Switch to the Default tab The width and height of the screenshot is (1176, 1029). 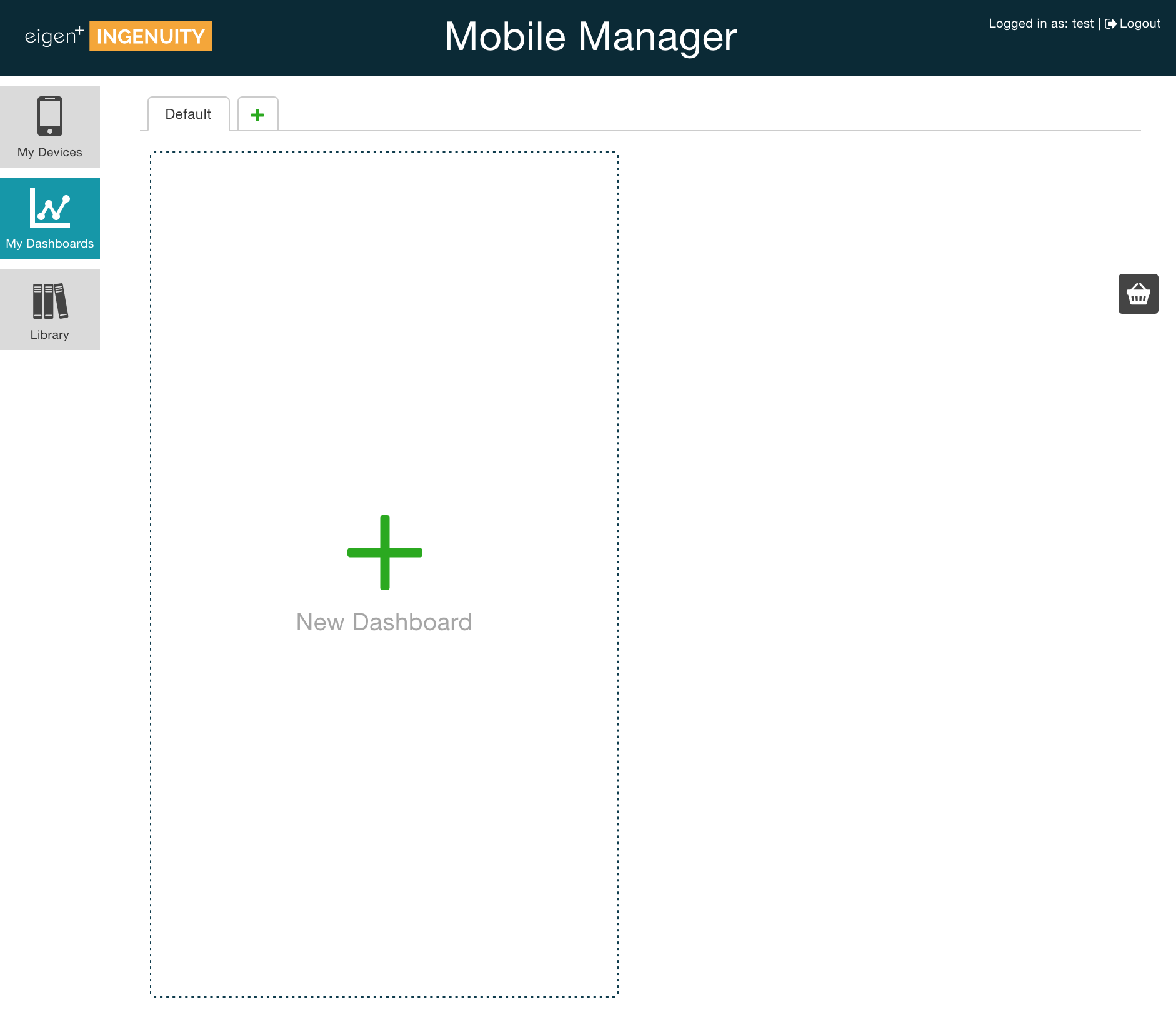[x=189, y=114]
